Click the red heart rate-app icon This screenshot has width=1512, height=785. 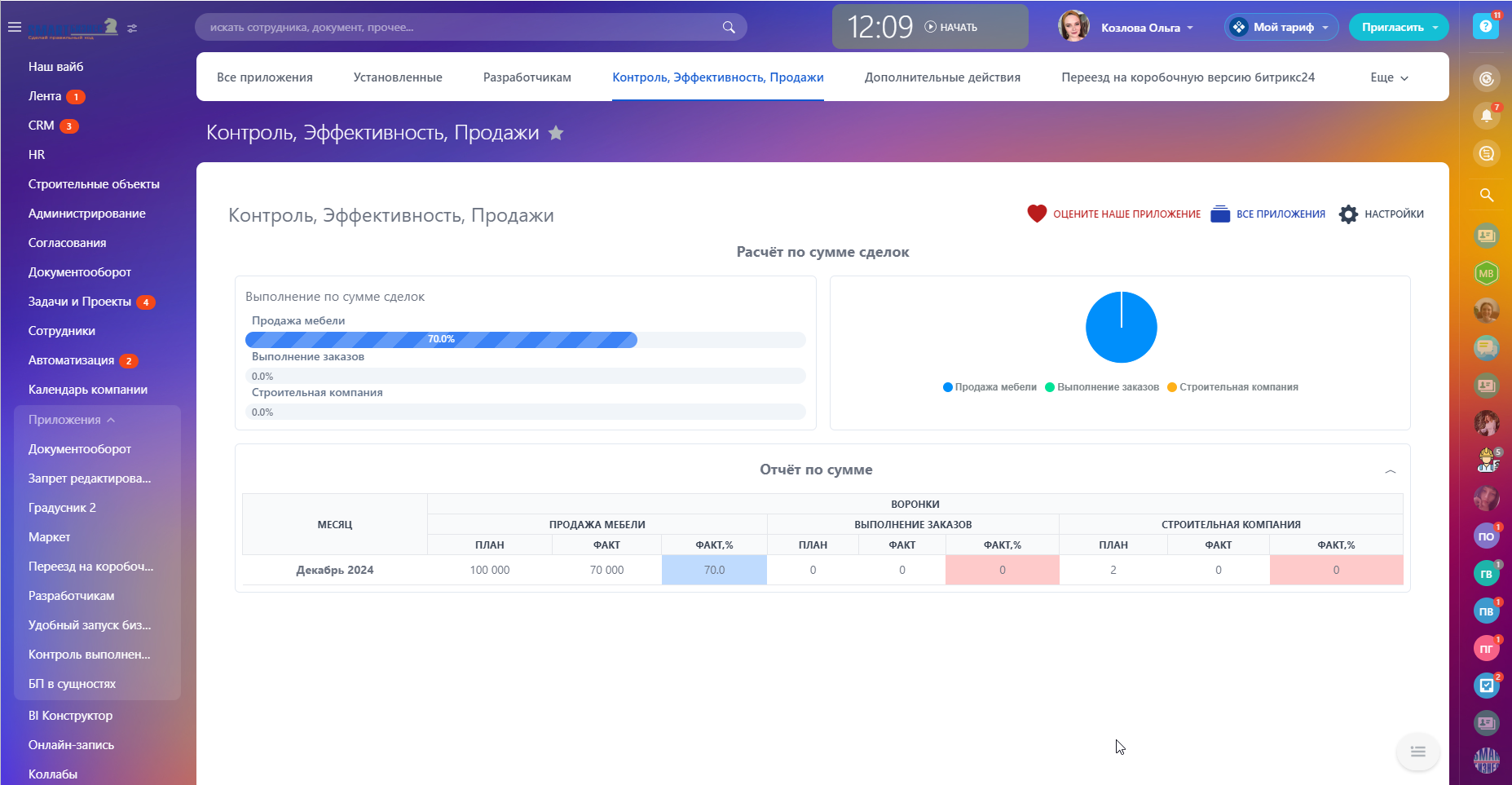pos(1037,214)
